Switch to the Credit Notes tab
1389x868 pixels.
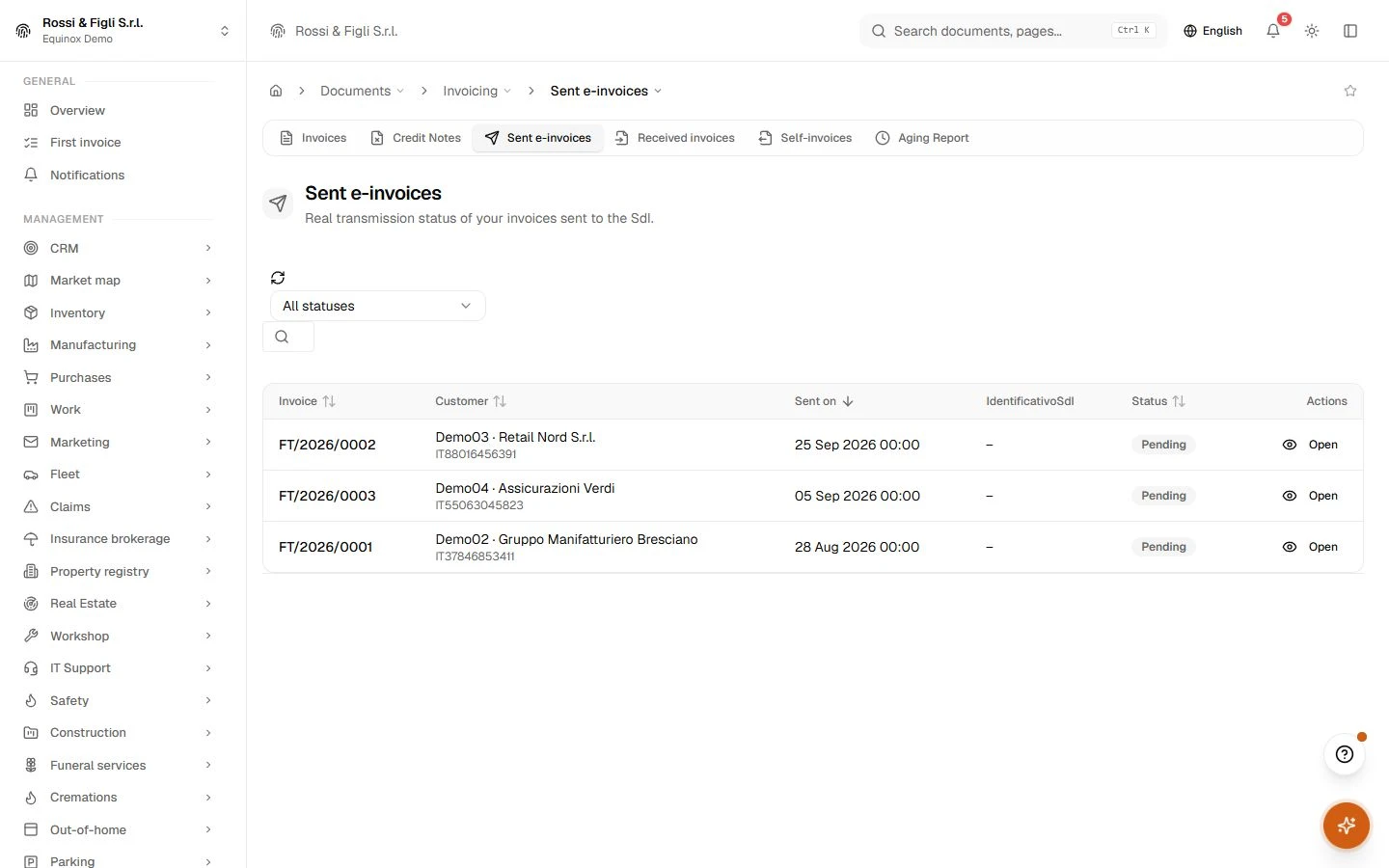(416, 138)
